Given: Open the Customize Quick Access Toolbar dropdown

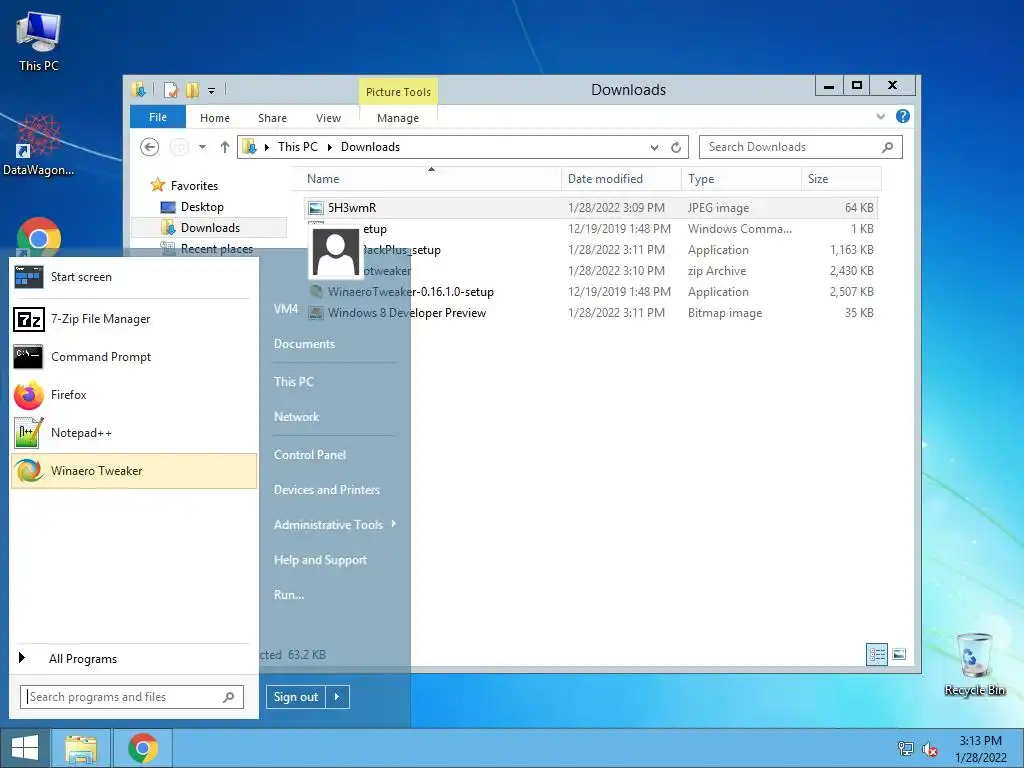Looking at the screenshot, I should [212, 91].
